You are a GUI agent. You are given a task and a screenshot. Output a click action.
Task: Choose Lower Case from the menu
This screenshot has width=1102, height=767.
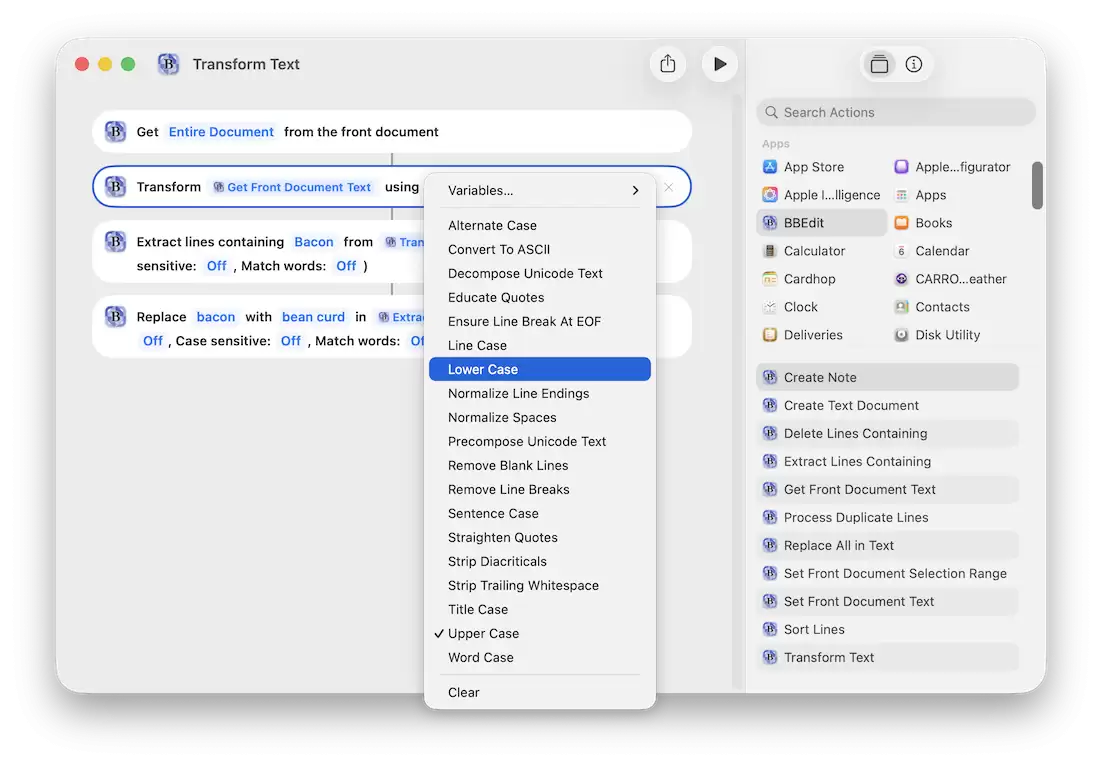(x=540, y=369)
